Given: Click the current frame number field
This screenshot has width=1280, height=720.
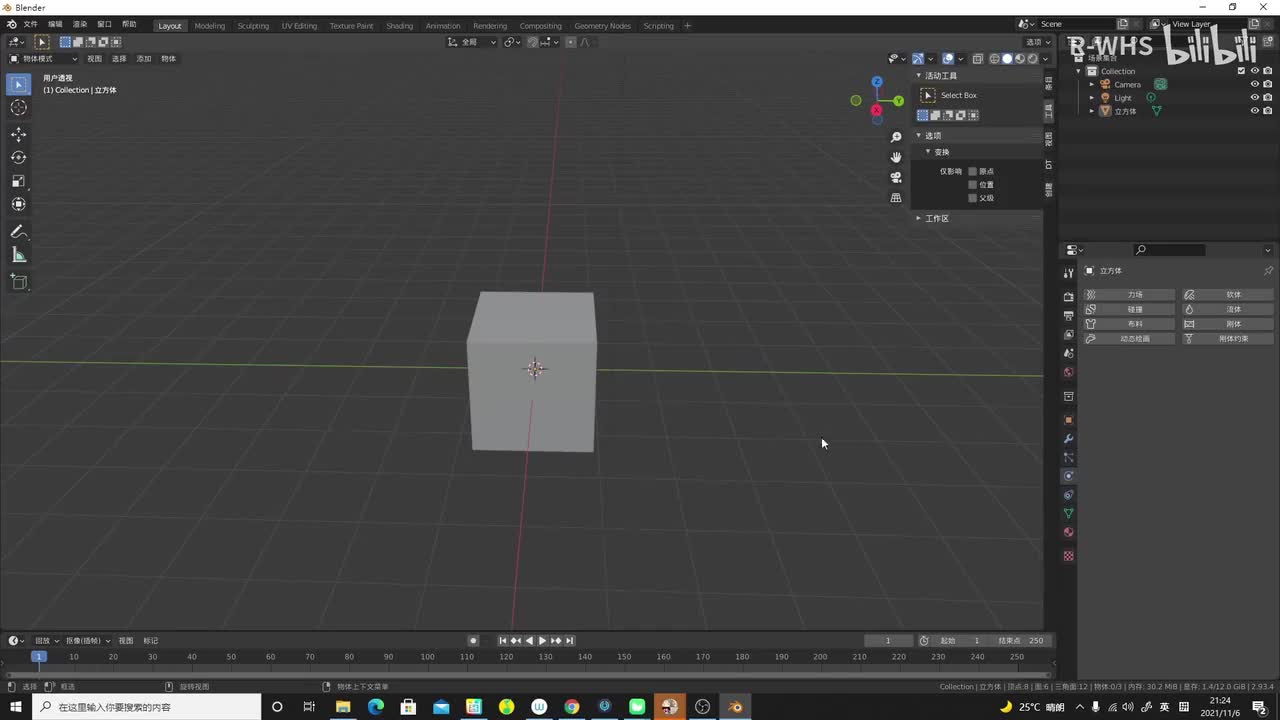Looking at the screenshot, I should coord(888,641).
